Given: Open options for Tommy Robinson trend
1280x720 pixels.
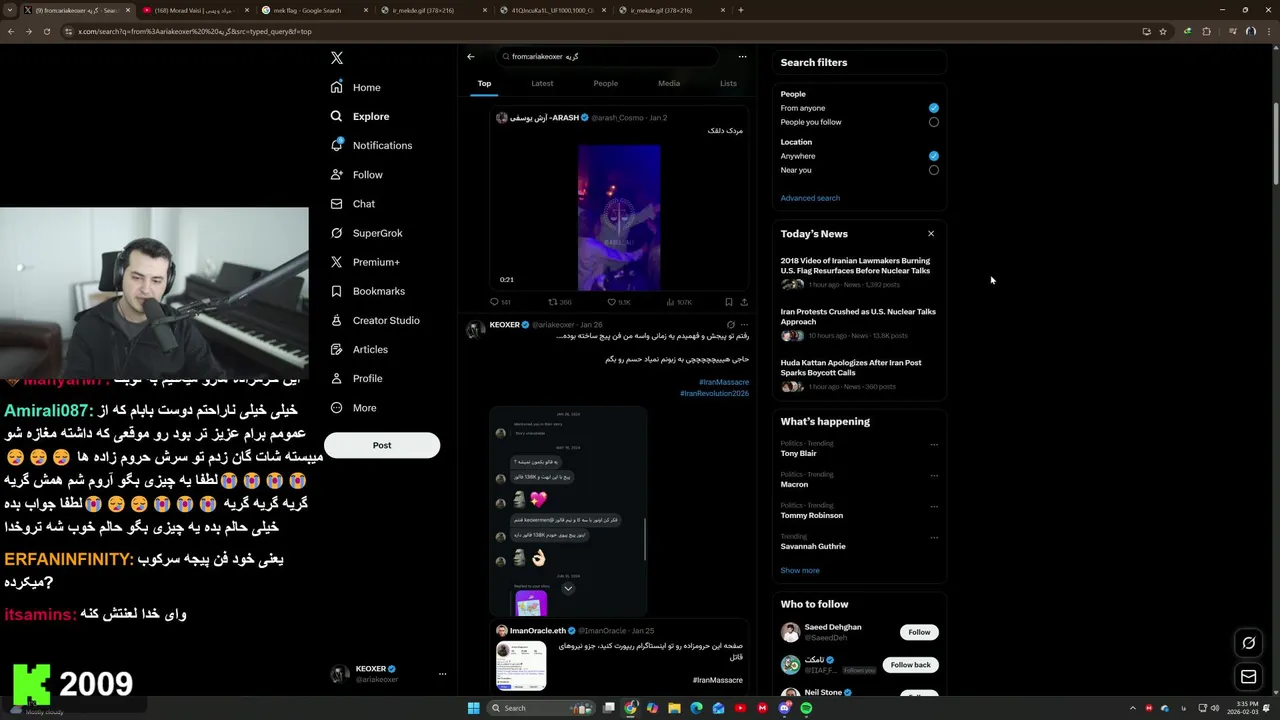Looking at the screenshot, I should [x=934, y=507].
